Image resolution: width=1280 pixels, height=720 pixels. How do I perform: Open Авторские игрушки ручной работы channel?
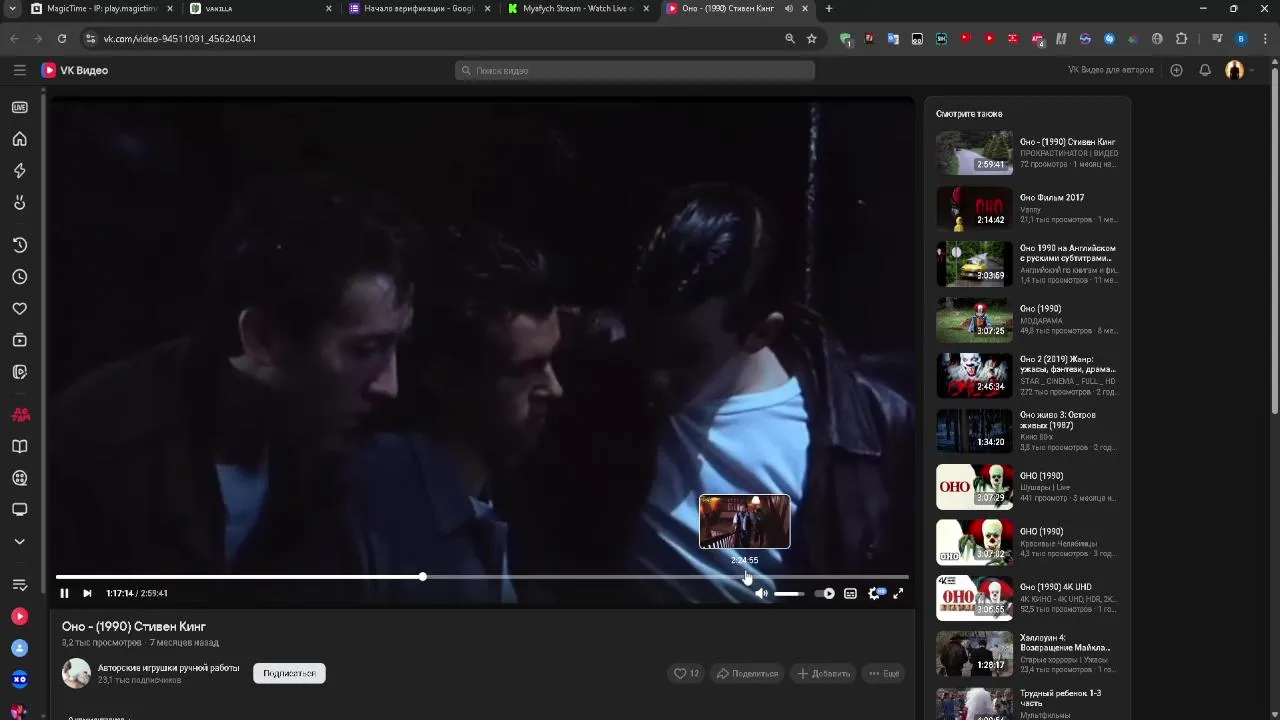tap(168, 668)
